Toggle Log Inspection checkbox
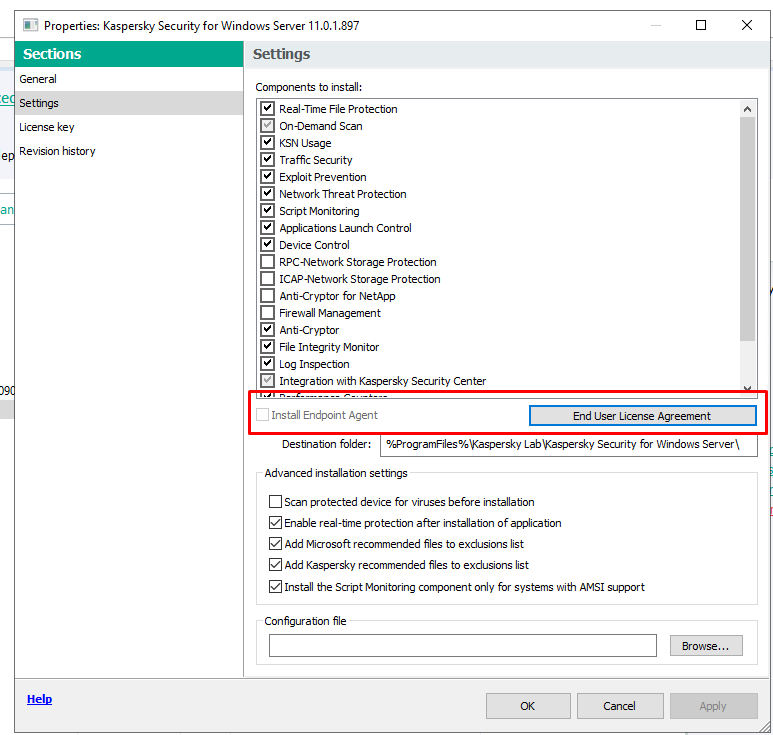 pyautogui.click(x=267, y=363)
